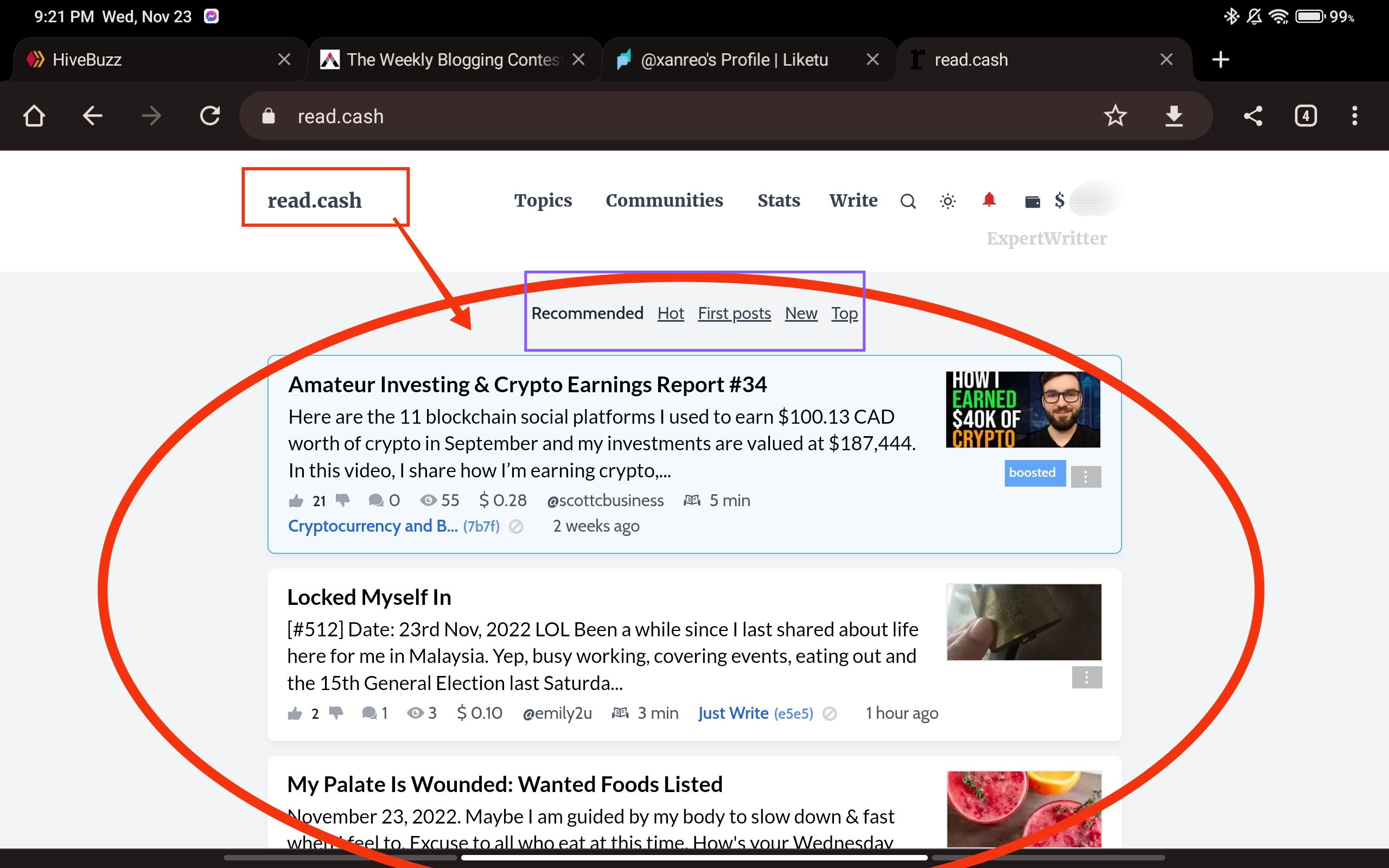Open the Topics menu
This screenshot has height=868, width=1389.
coord(543,200)
